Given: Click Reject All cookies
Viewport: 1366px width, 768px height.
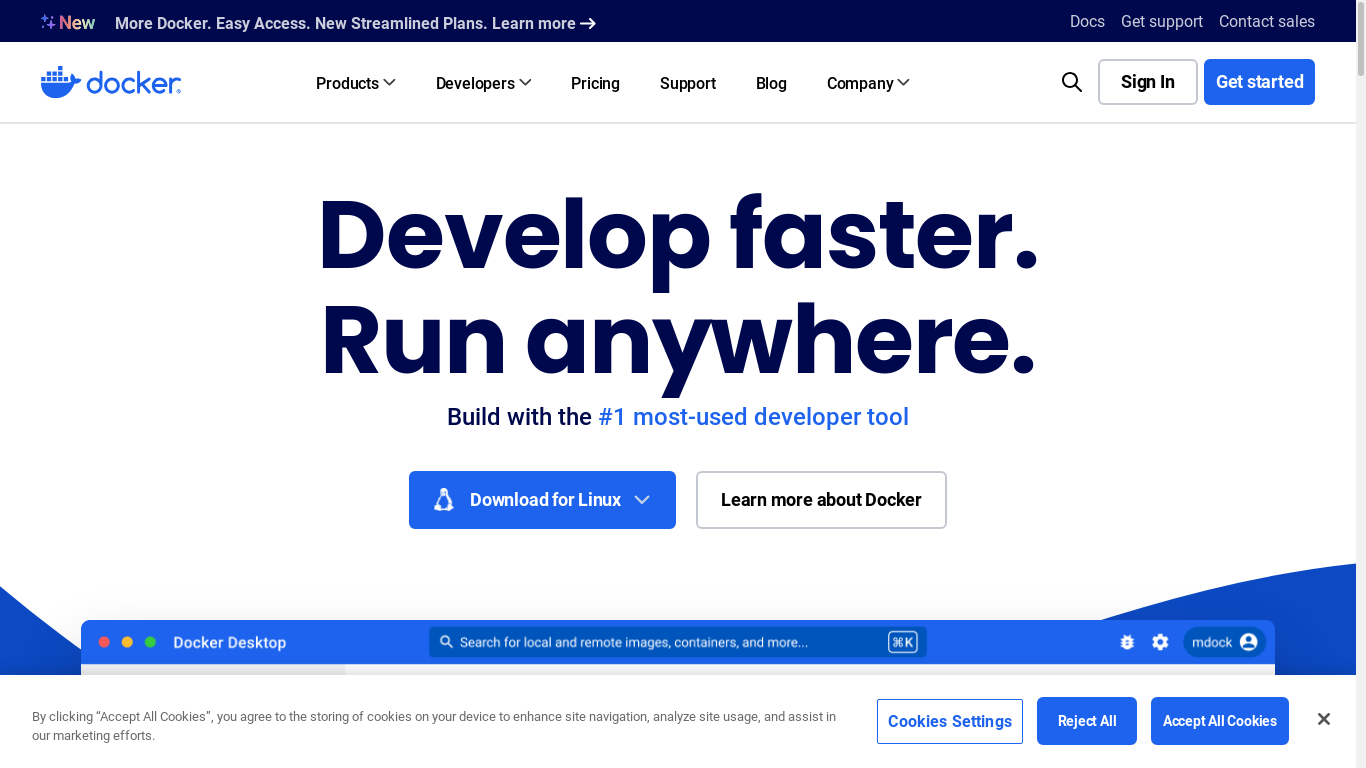Looking at the screenshot, I should (1087, 721).
